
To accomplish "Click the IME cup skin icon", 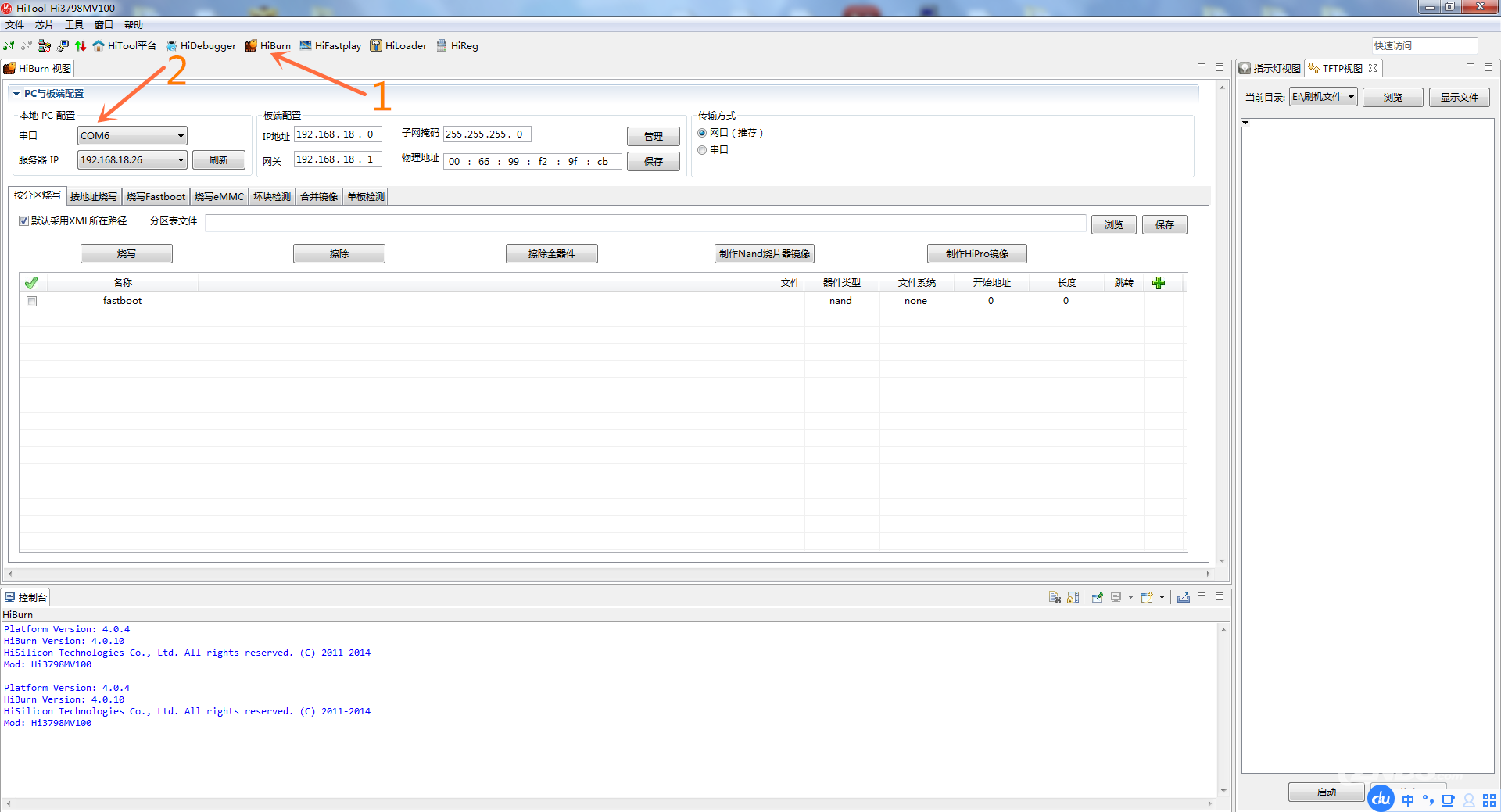I will click(1448, 800).
